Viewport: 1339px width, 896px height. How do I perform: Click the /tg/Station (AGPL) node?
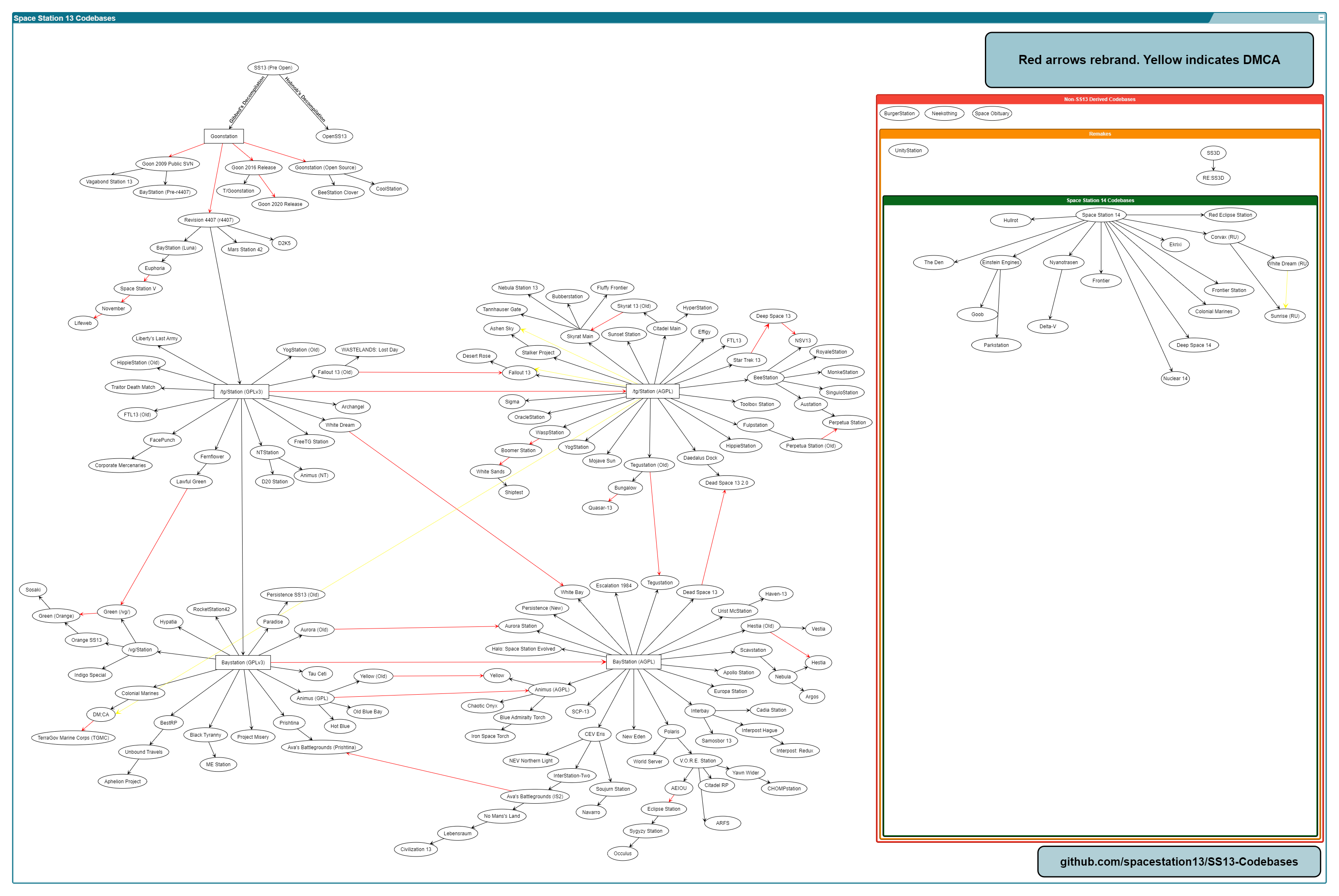coord(652,391)
